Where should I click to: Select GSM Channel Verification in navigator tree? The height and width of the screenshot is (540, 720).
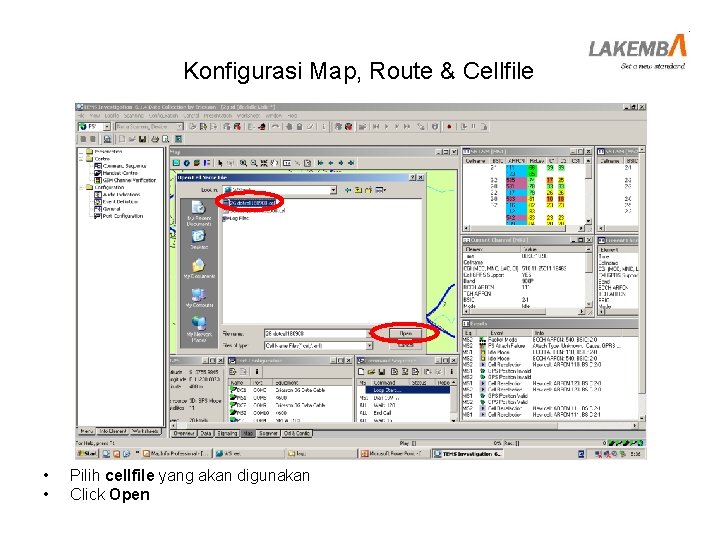(125, 180)
